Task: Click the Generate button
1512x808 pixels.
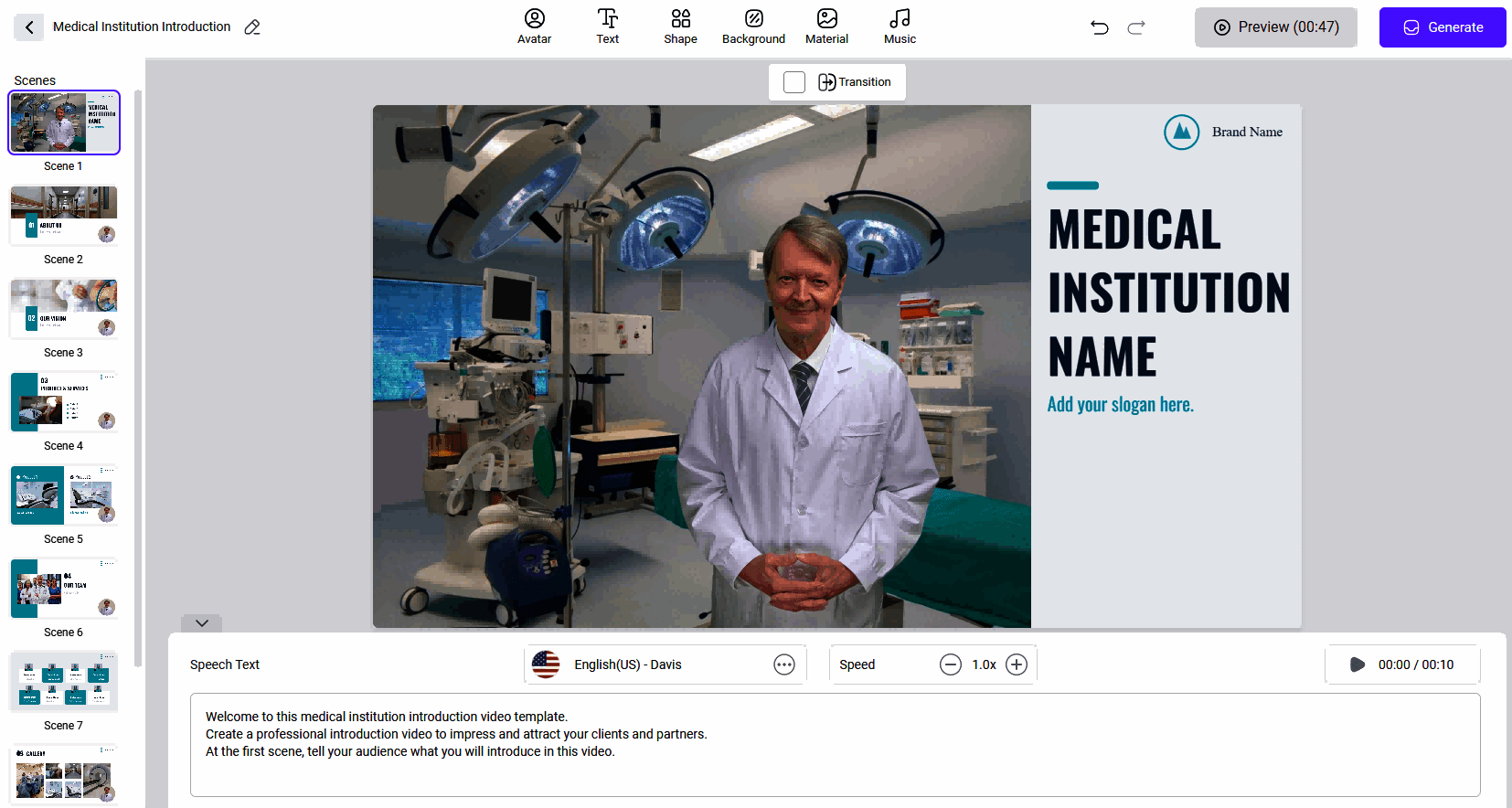Action: click(1442, 27)
